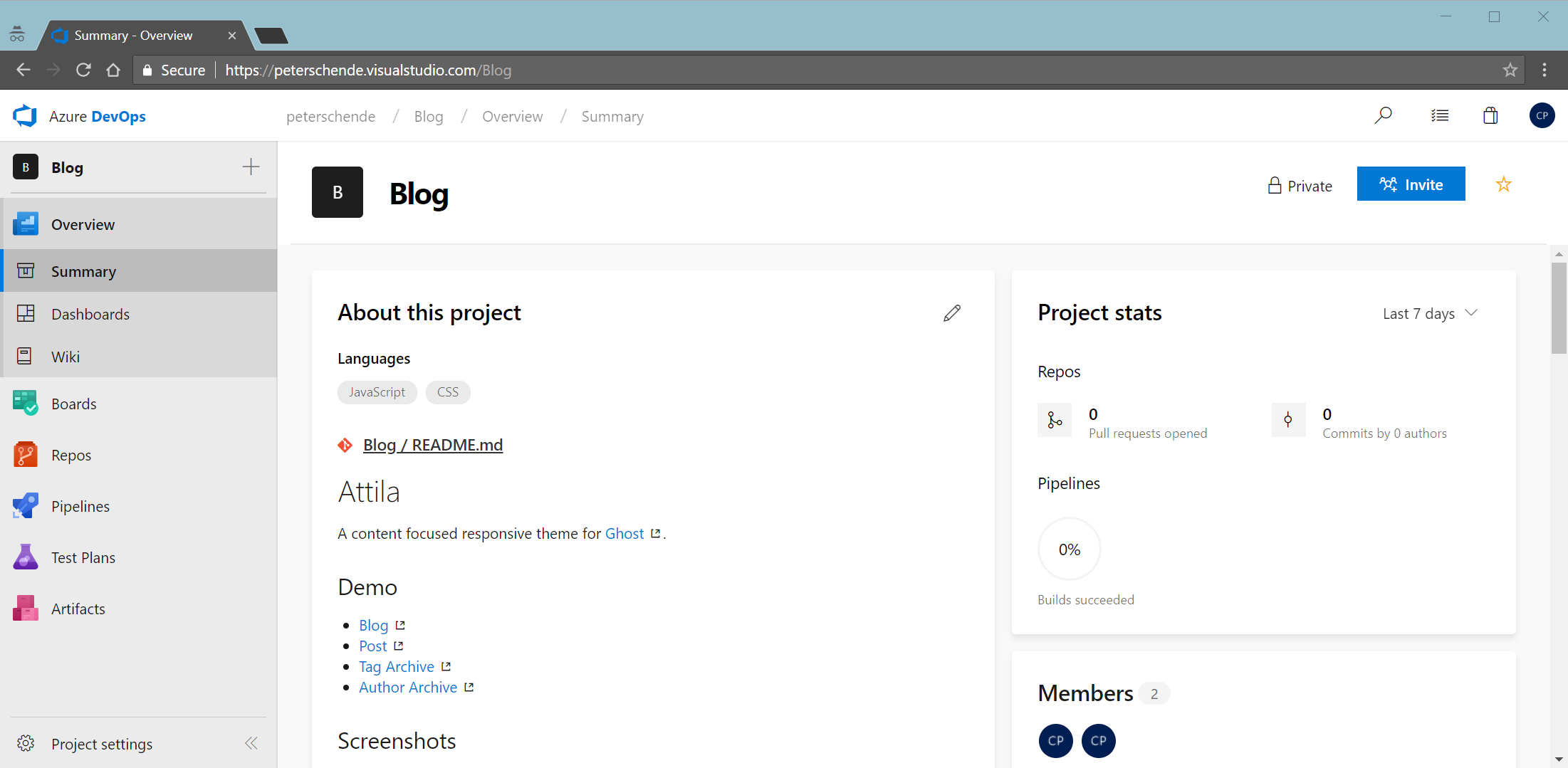Click the second CP member avatar

point(1098,741)
